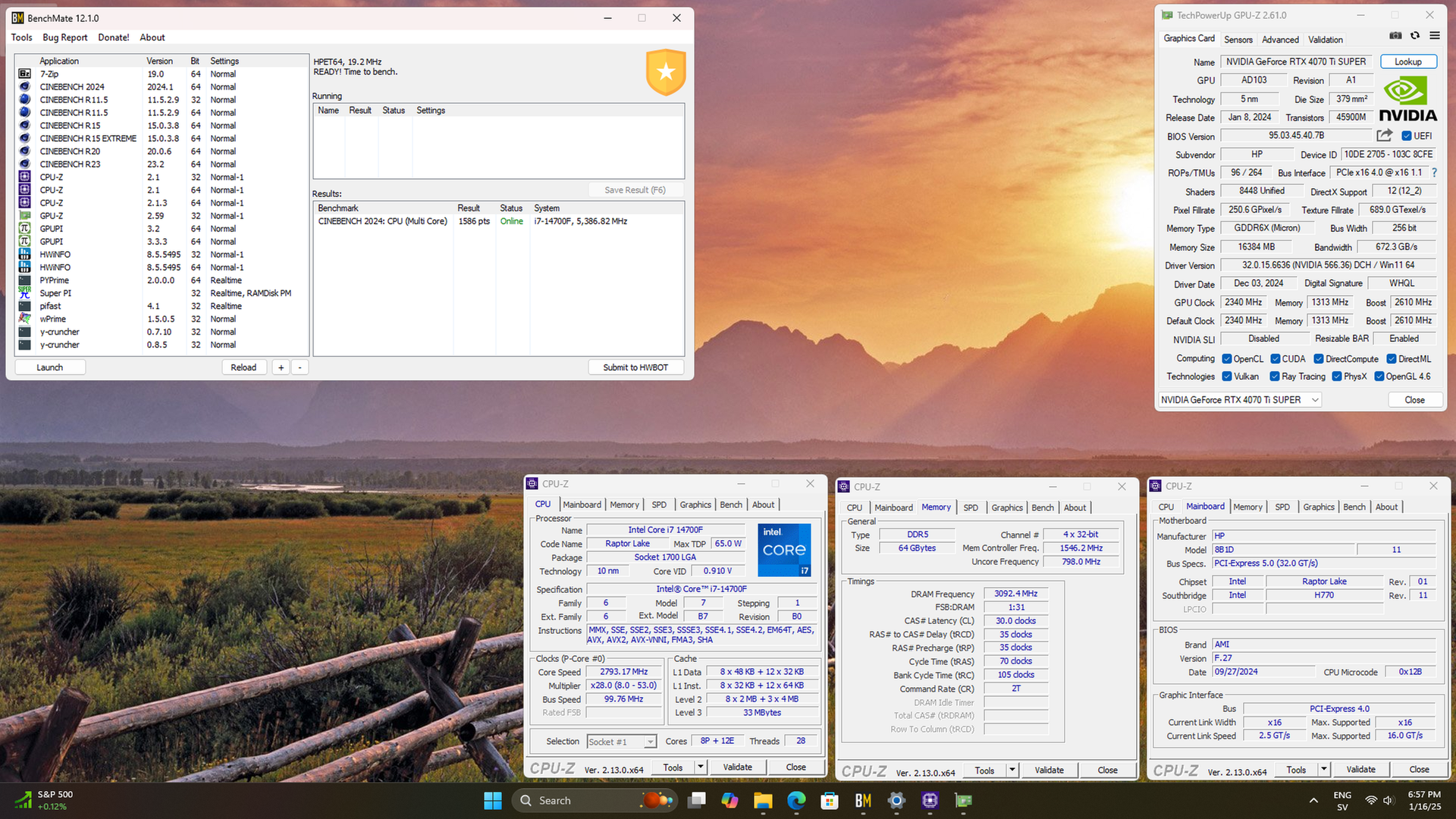Open BenchMate Tools menu
Image resolution: width=1456 pixels, height=819 pixels.
tap(21, 37)
